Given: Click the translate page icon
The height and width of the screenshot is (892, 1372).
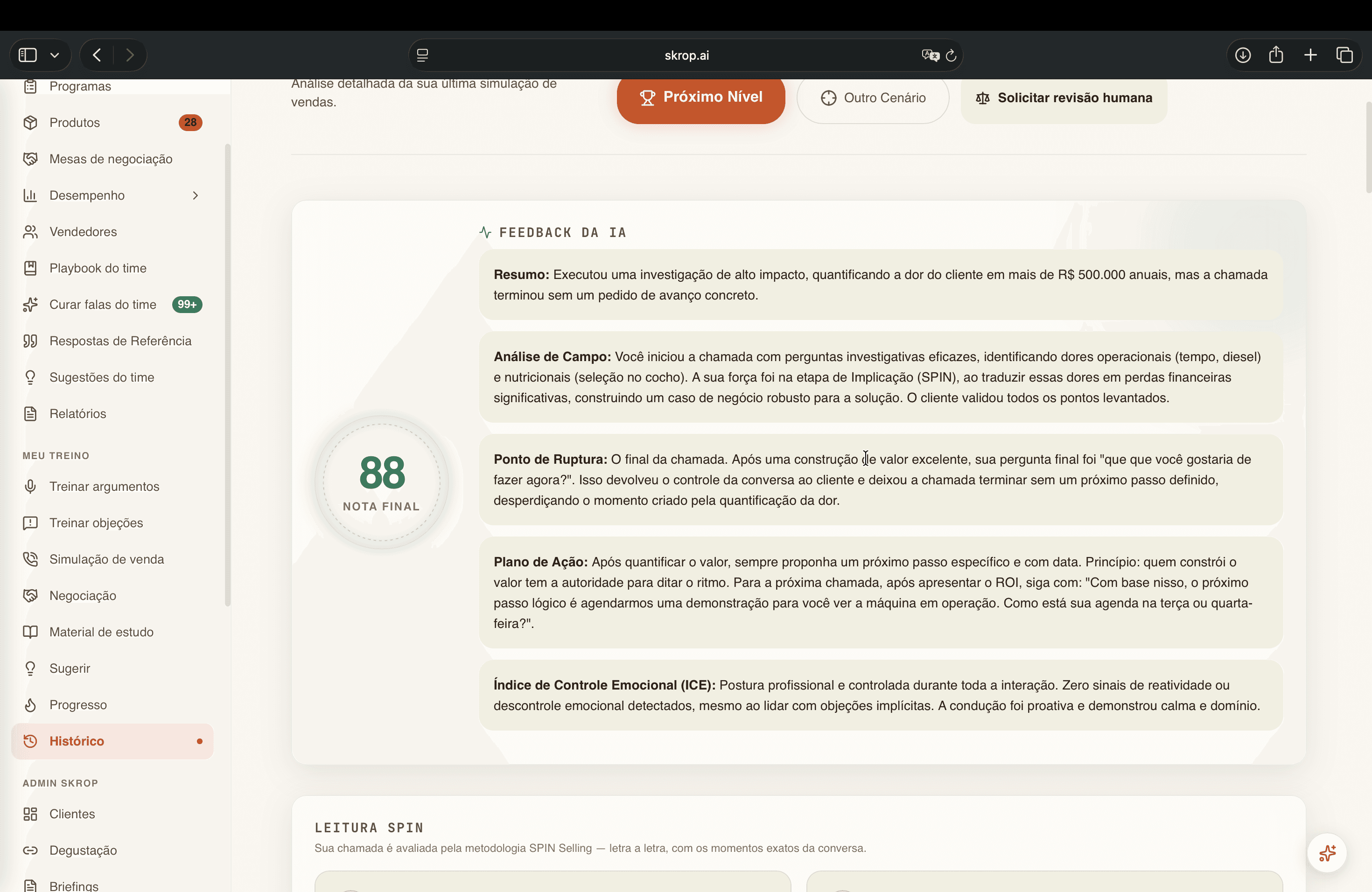Looking at the screenshot, I should [x=930, y=56].
